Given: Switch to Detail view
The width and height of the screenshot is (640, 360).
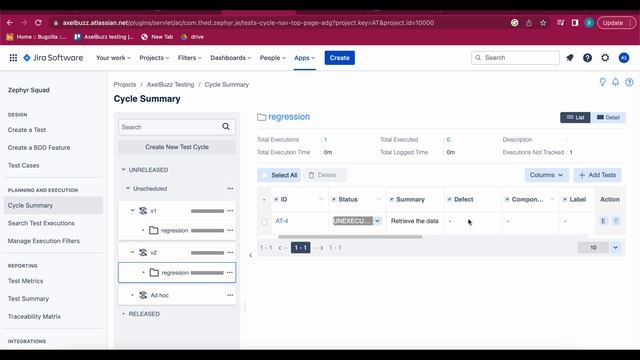Looking at the screenshot, I should (608, 118).
